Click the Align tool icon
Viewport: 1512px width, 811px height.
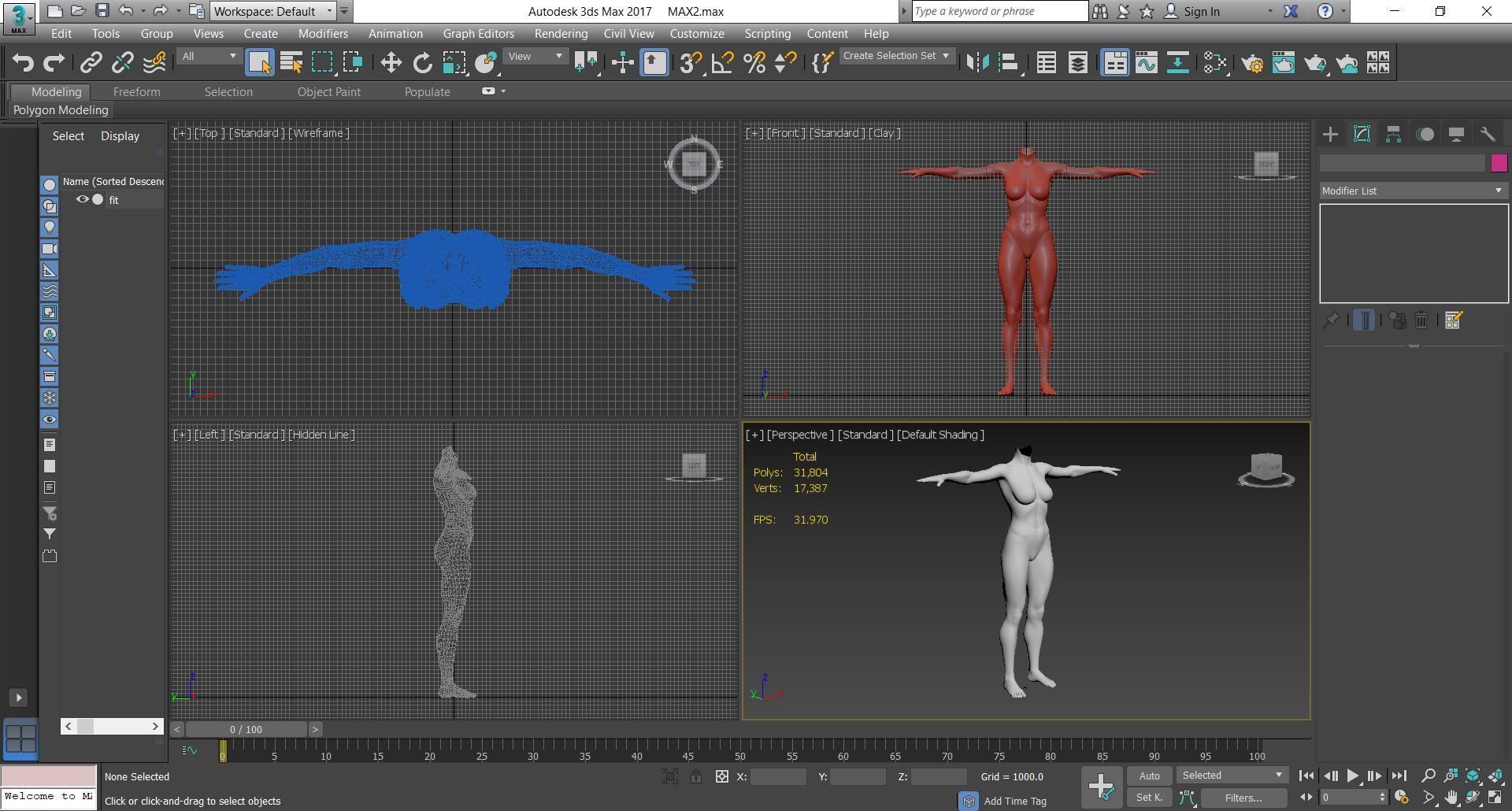(1009, 62)
